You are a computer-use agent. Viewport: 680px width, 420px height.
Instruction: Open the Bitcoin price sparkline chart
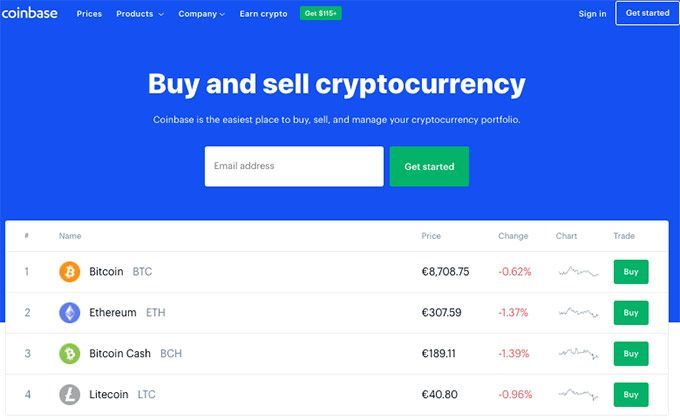pos(579,272)
